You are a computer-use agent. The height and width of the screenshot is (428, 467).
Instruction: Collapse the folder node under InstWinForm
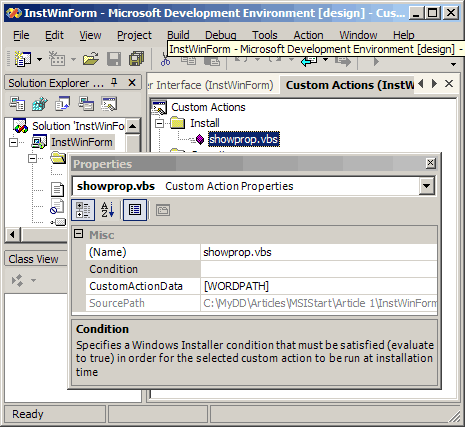(x=32, y=158)
